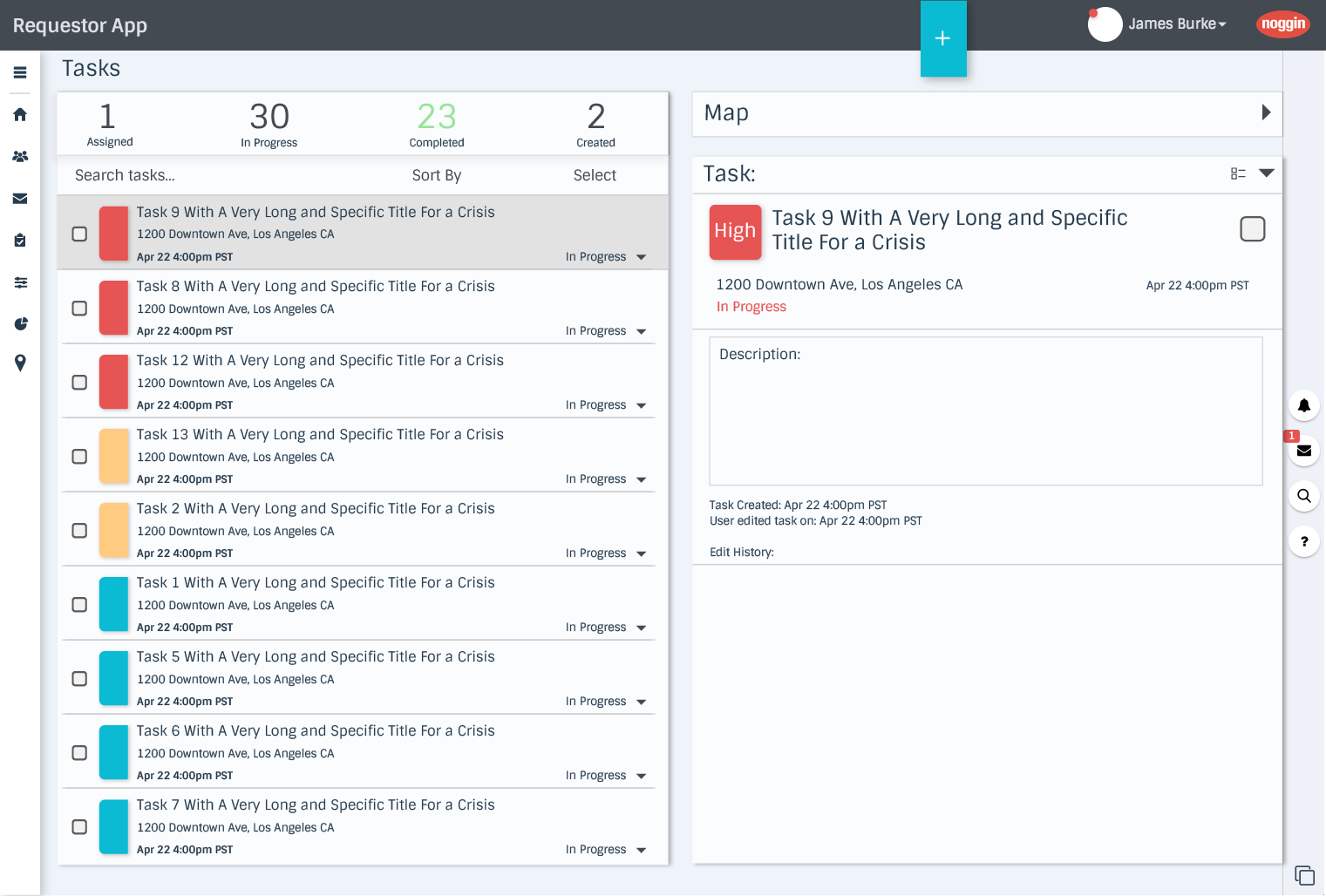
Task: Check the checkbox for Task 8
Action: (x=79, y=308)
